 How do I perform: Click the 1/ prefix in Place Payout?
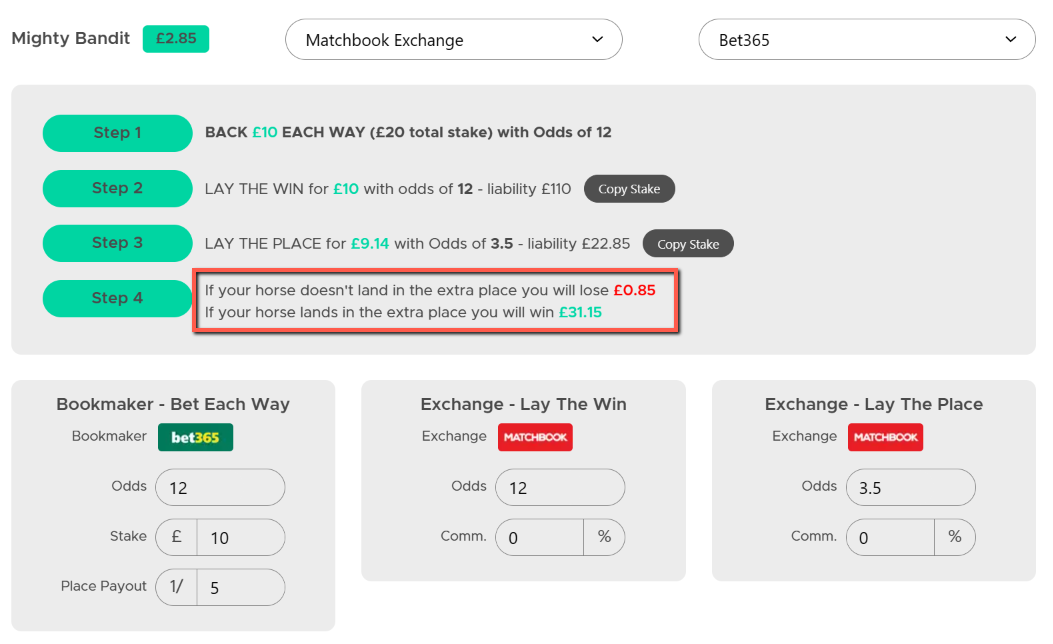click(177, 587)
